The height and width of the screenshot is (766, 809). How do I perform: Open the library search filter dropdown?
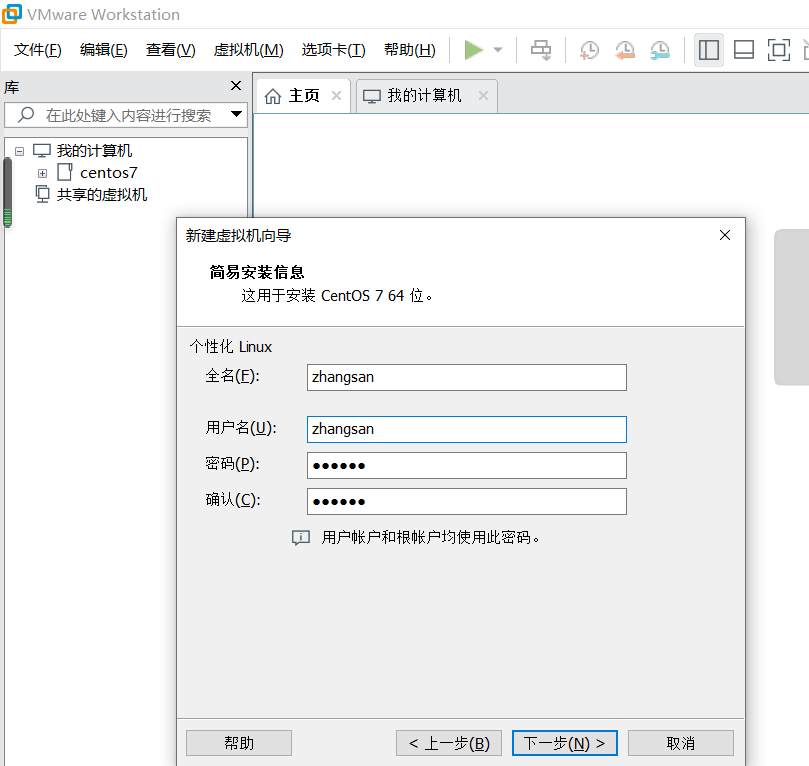pyautogui.click(x=236, y=114)
